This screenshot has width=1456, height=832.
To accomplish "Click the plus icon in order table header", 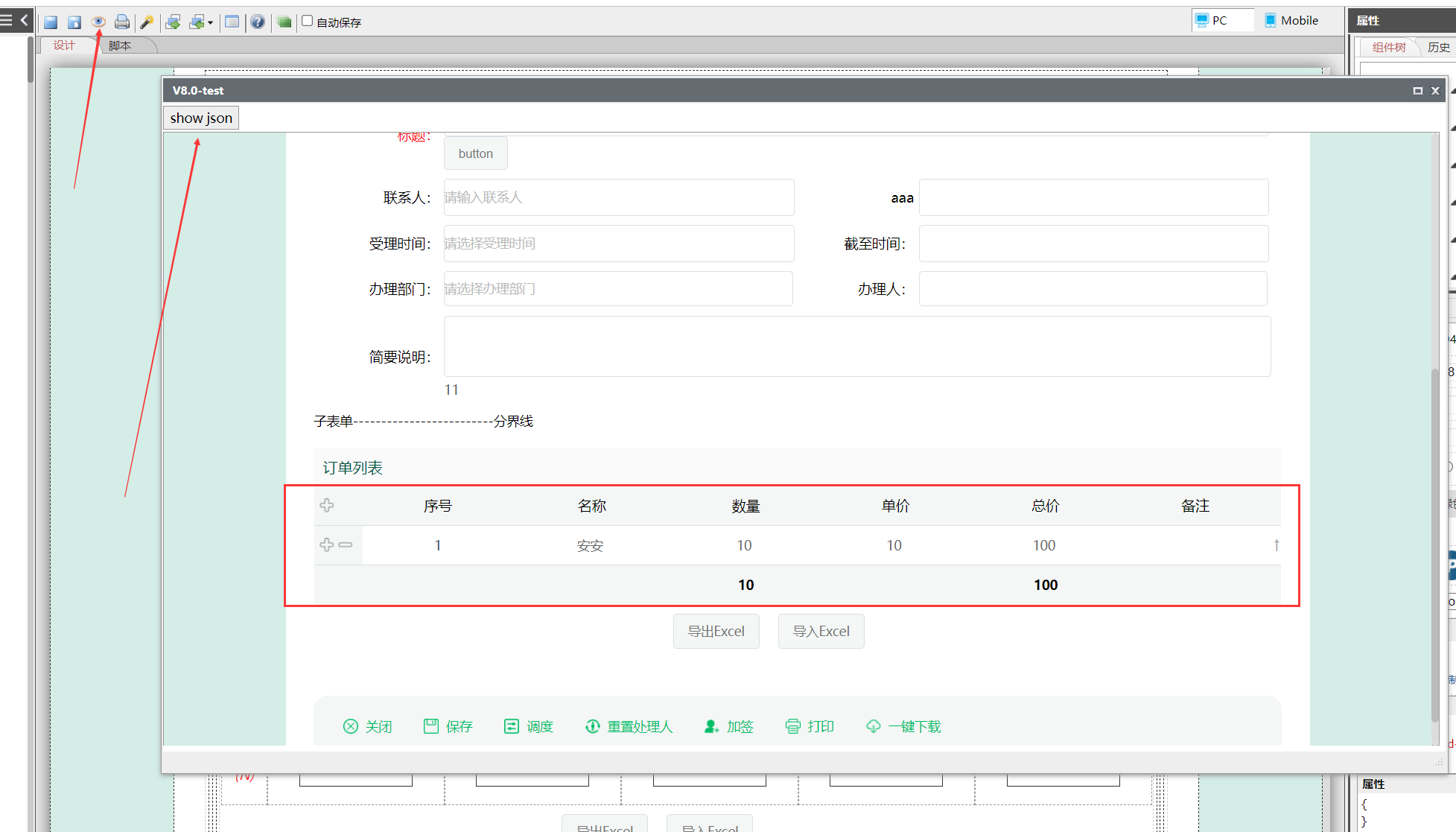I will [326, 506].
